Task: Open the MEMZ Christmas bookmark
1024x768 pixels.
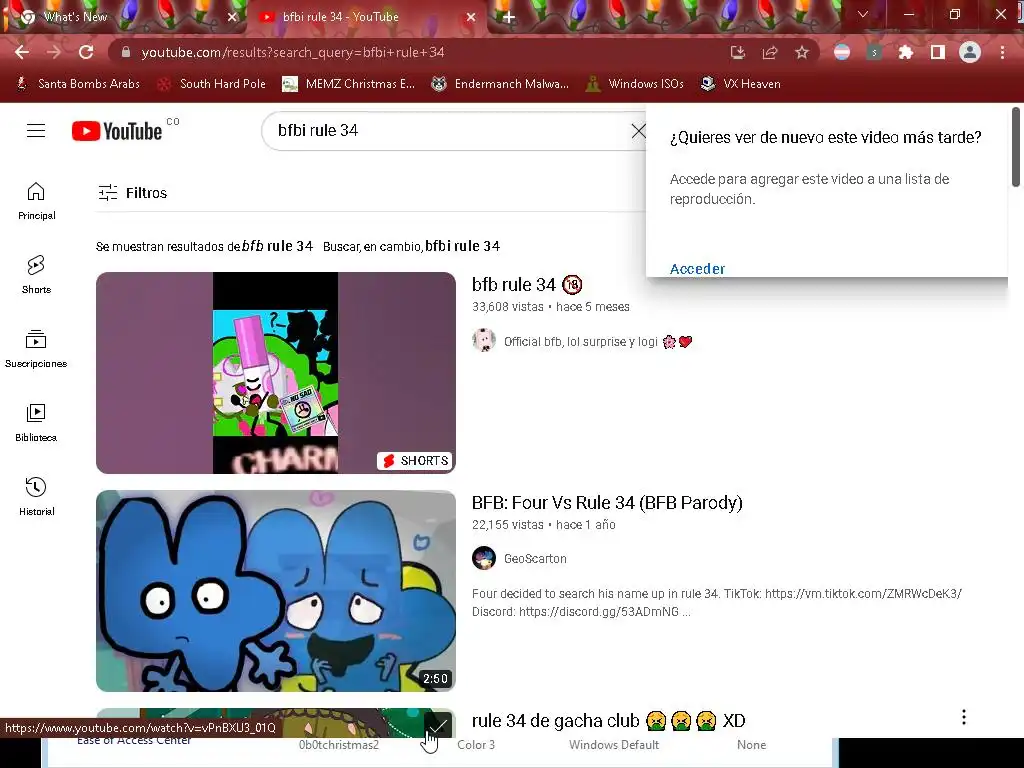Action: [x=349, y=84]
